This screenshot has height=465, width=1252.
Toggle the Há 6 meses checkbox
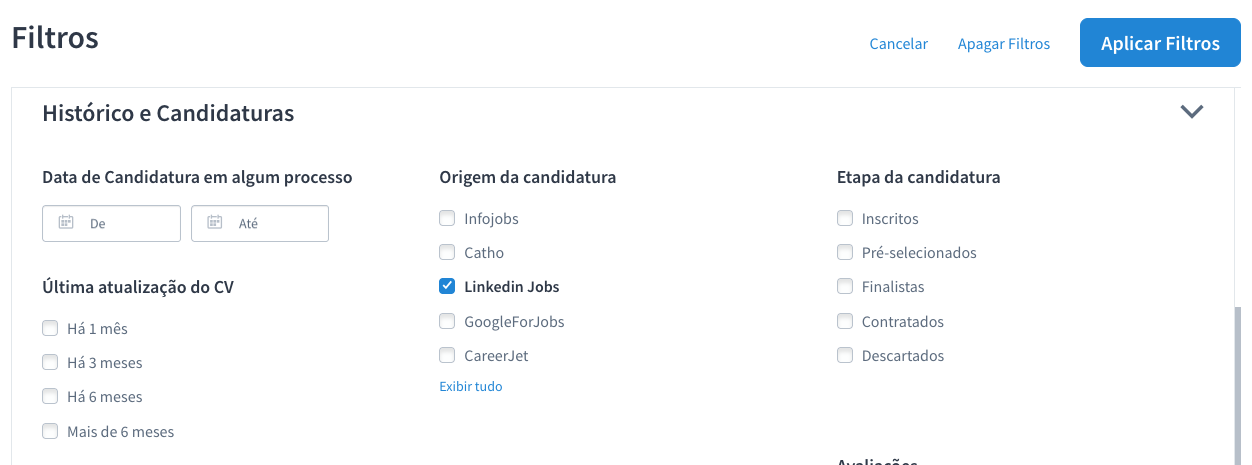pos(50,397)
